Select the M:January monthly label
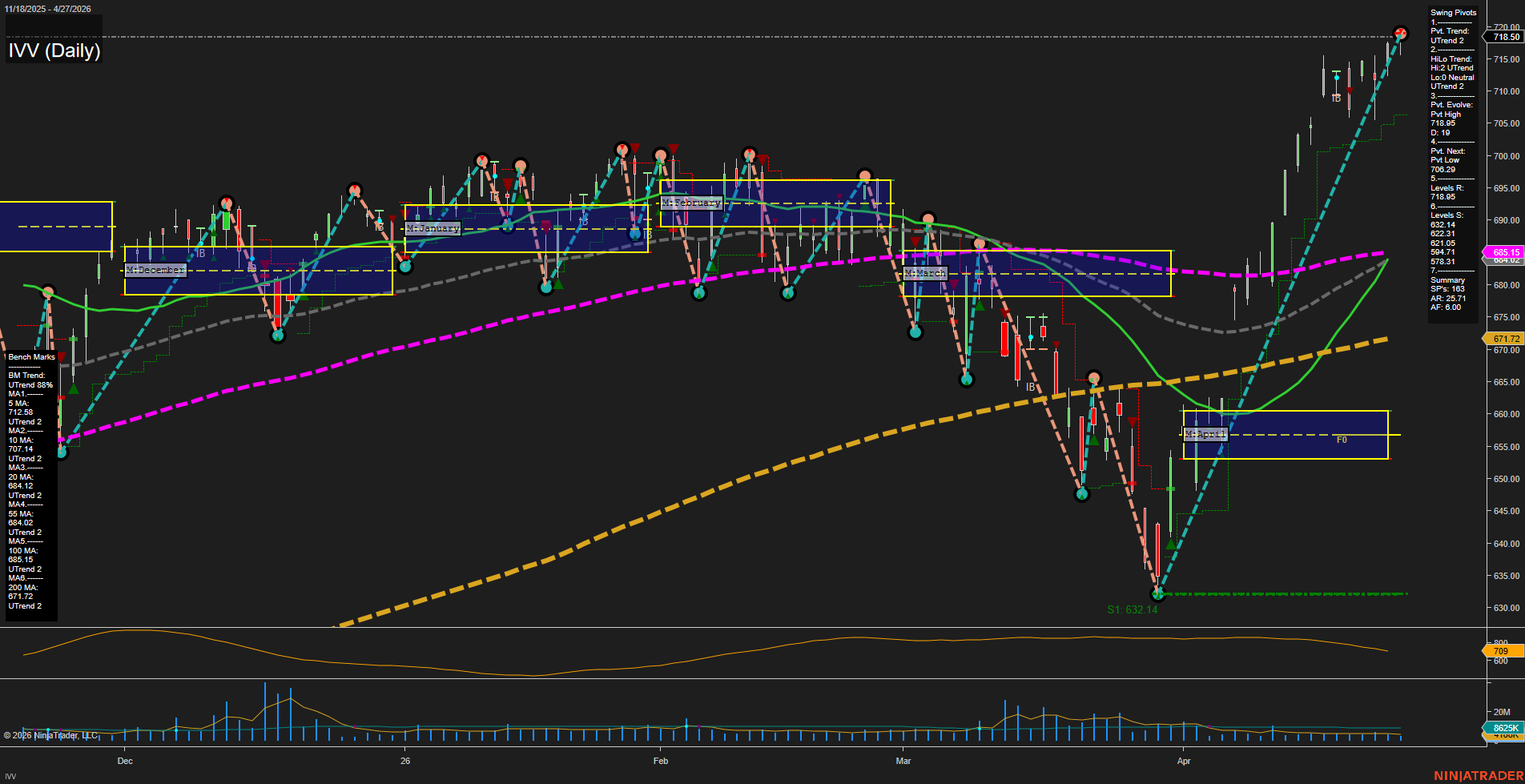This screenshot has height=784, width=1525. pos(433,228)
